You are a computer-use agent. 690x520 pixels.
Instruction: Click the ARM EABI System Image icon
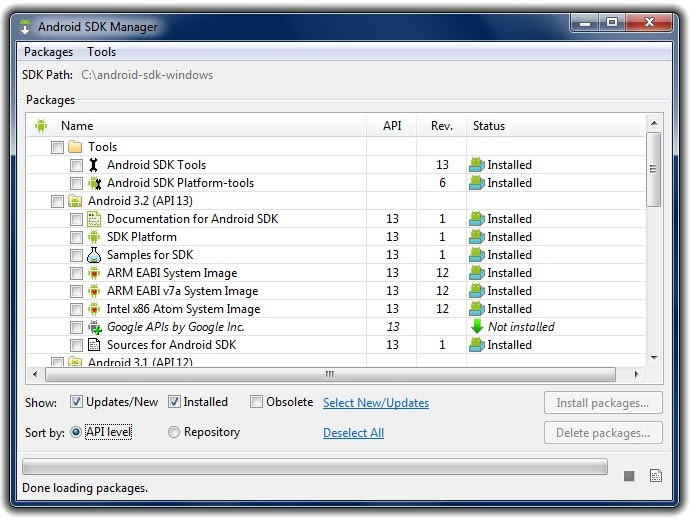pos(94,273)
